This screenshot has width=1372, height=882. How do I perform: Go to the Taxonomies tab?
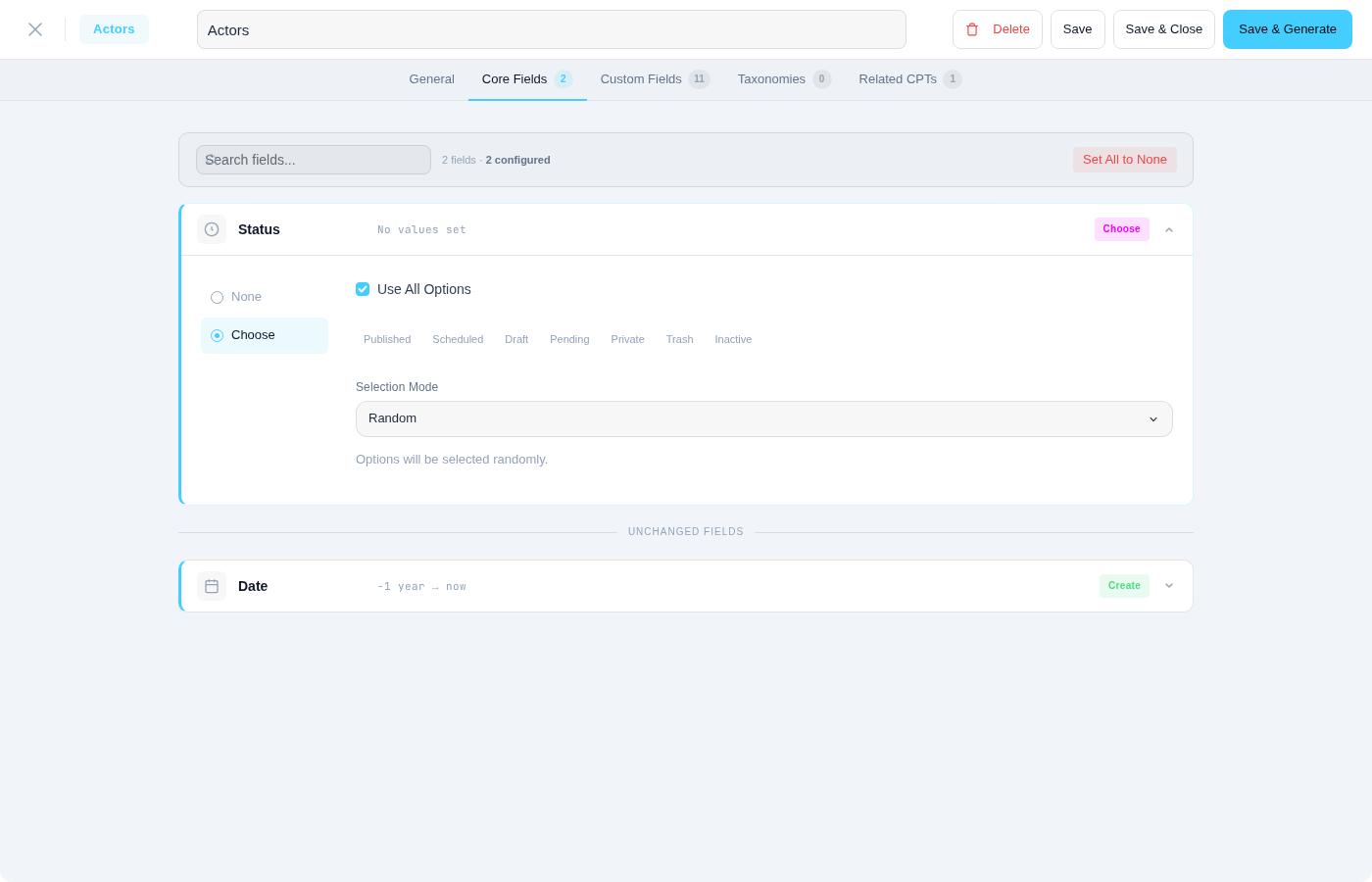tap(771, 79)
